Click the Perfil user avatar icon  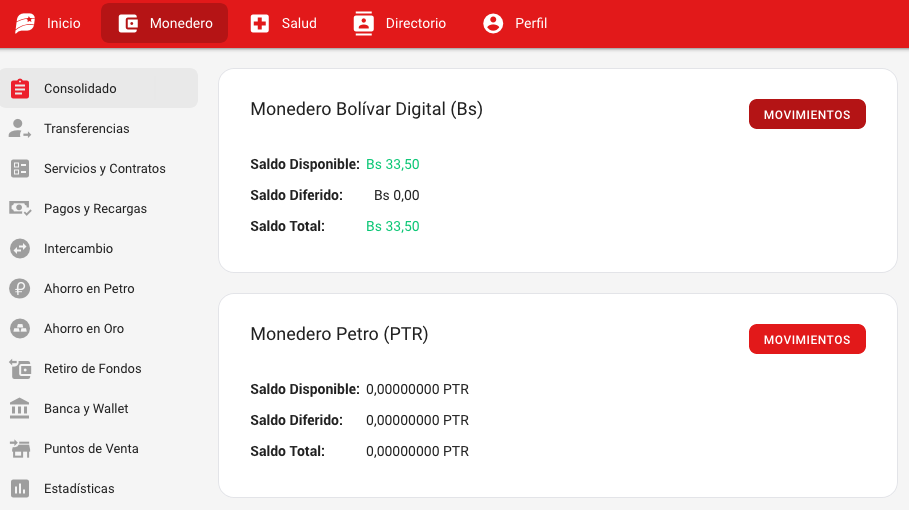point(493,23)
